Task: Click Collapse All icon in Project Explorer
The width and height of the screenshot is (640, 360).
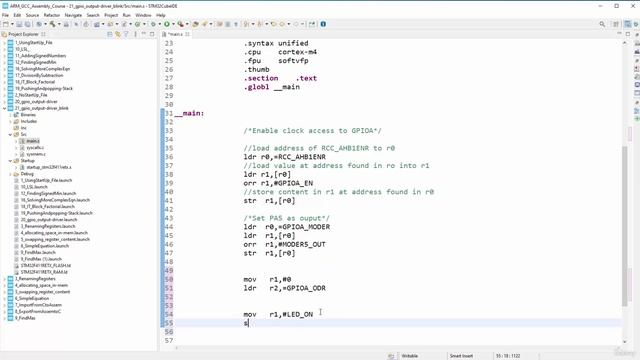Action: pos(110,34)
